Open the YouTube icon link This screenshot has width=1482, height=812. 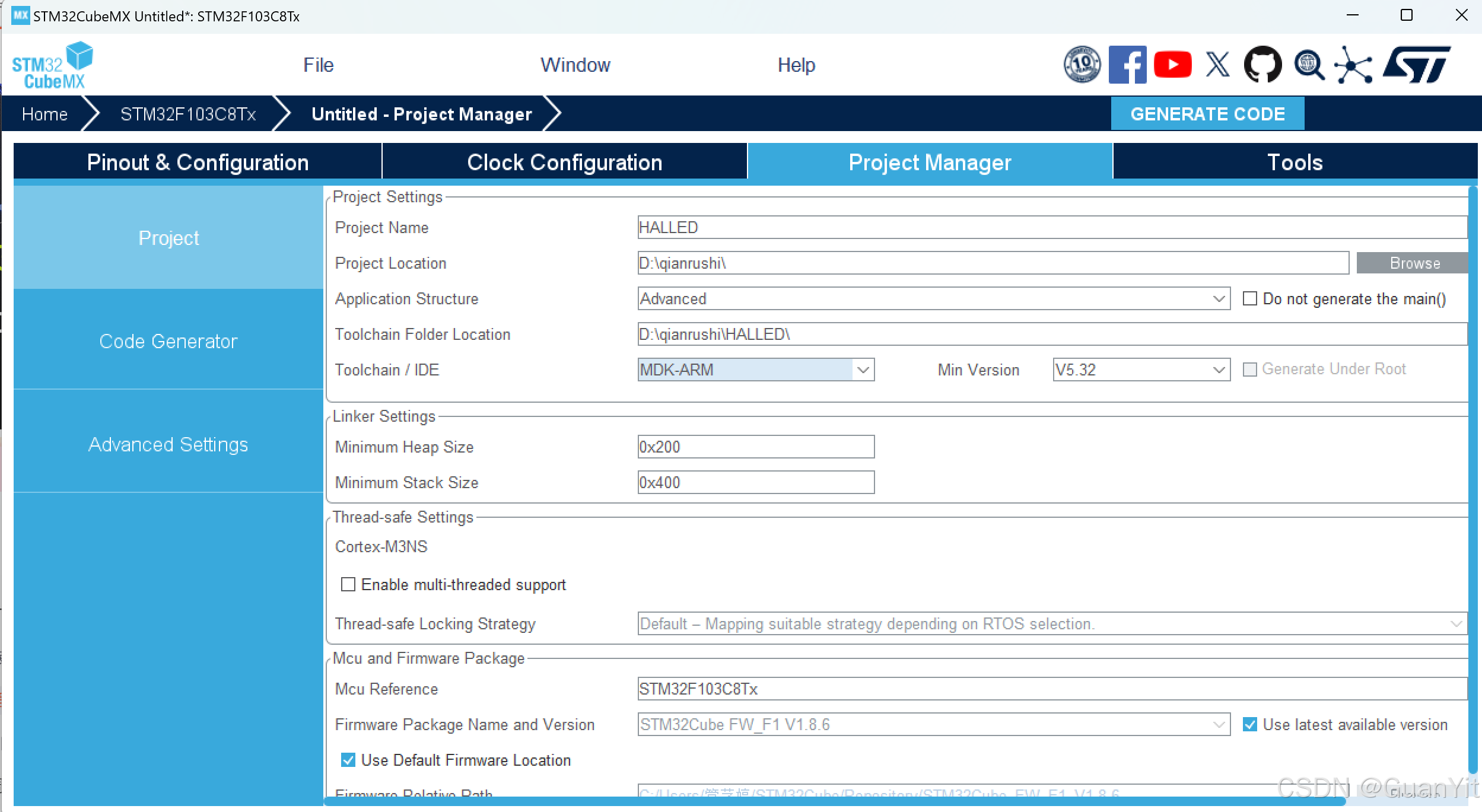pyautogui.click(x=1172, y=65)
